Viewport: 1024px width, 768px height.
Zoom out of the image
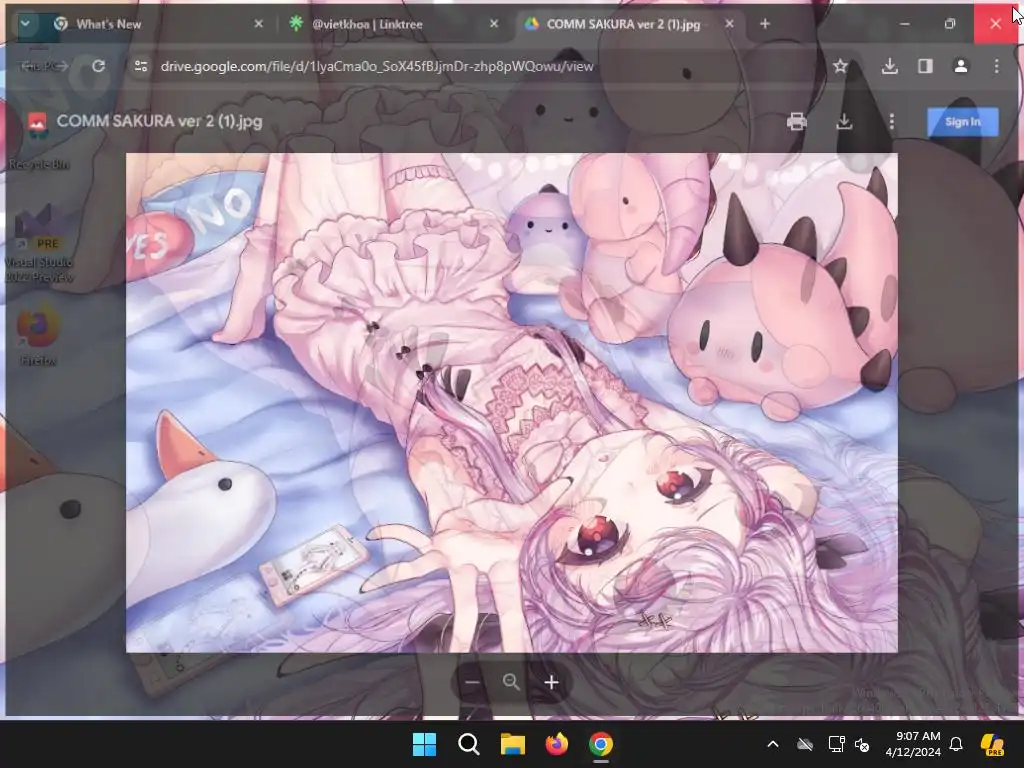[473, 682]
